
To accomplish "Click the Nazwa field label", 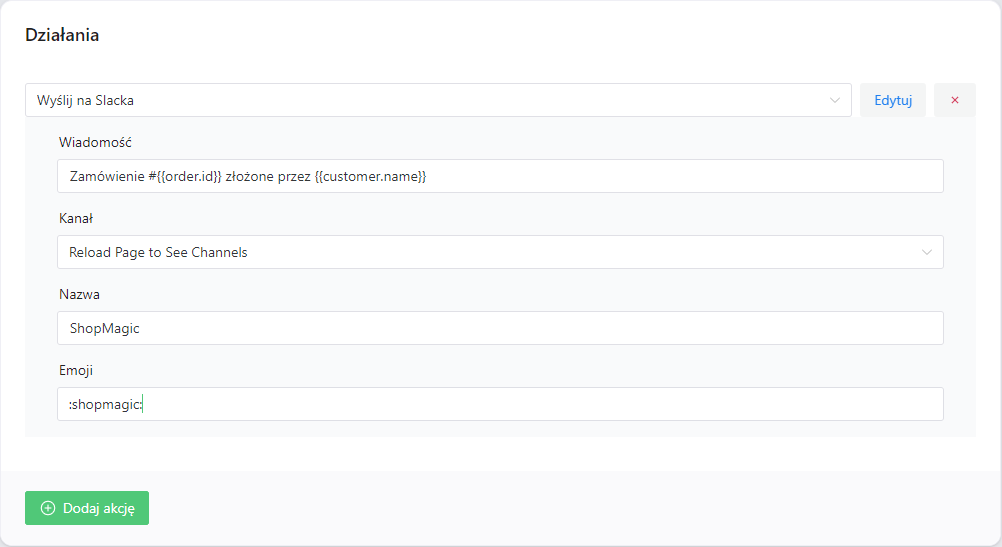I will coord(80,294).
